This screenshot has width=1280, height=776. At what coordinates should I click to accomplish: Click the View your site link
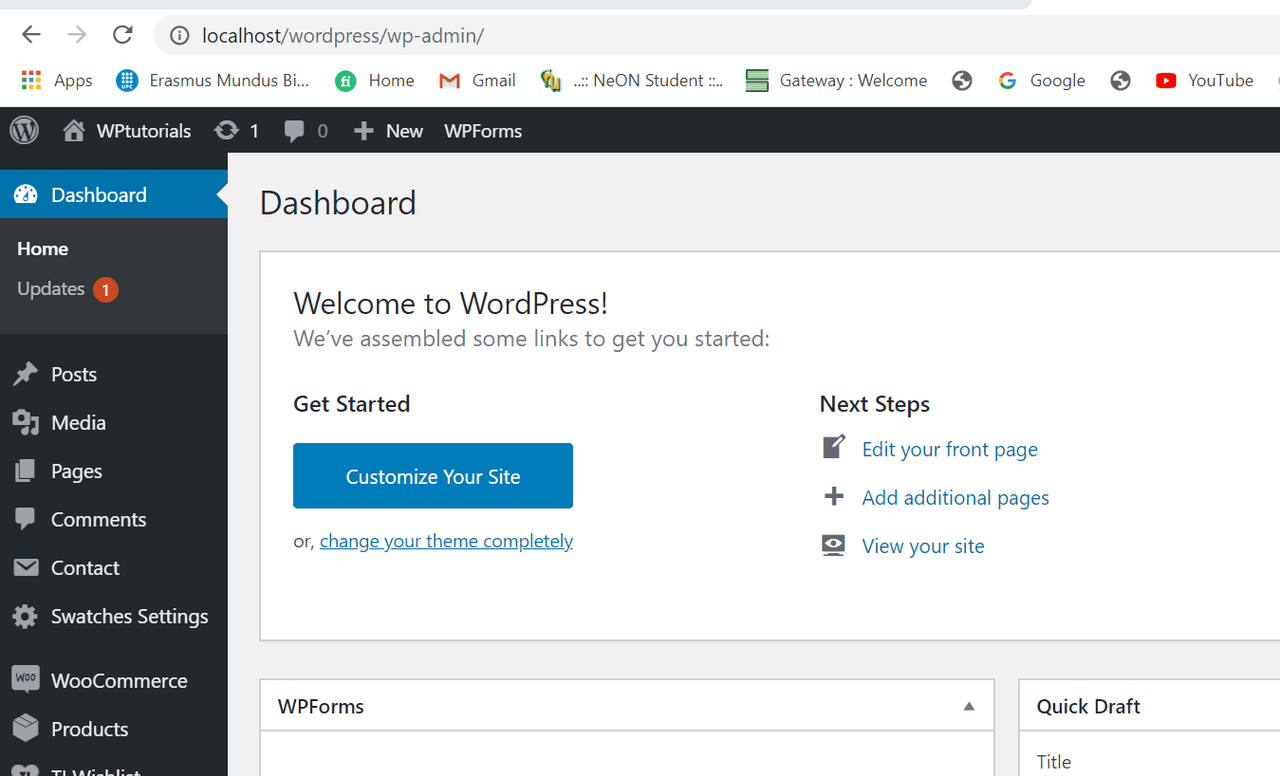pos(923,546)
